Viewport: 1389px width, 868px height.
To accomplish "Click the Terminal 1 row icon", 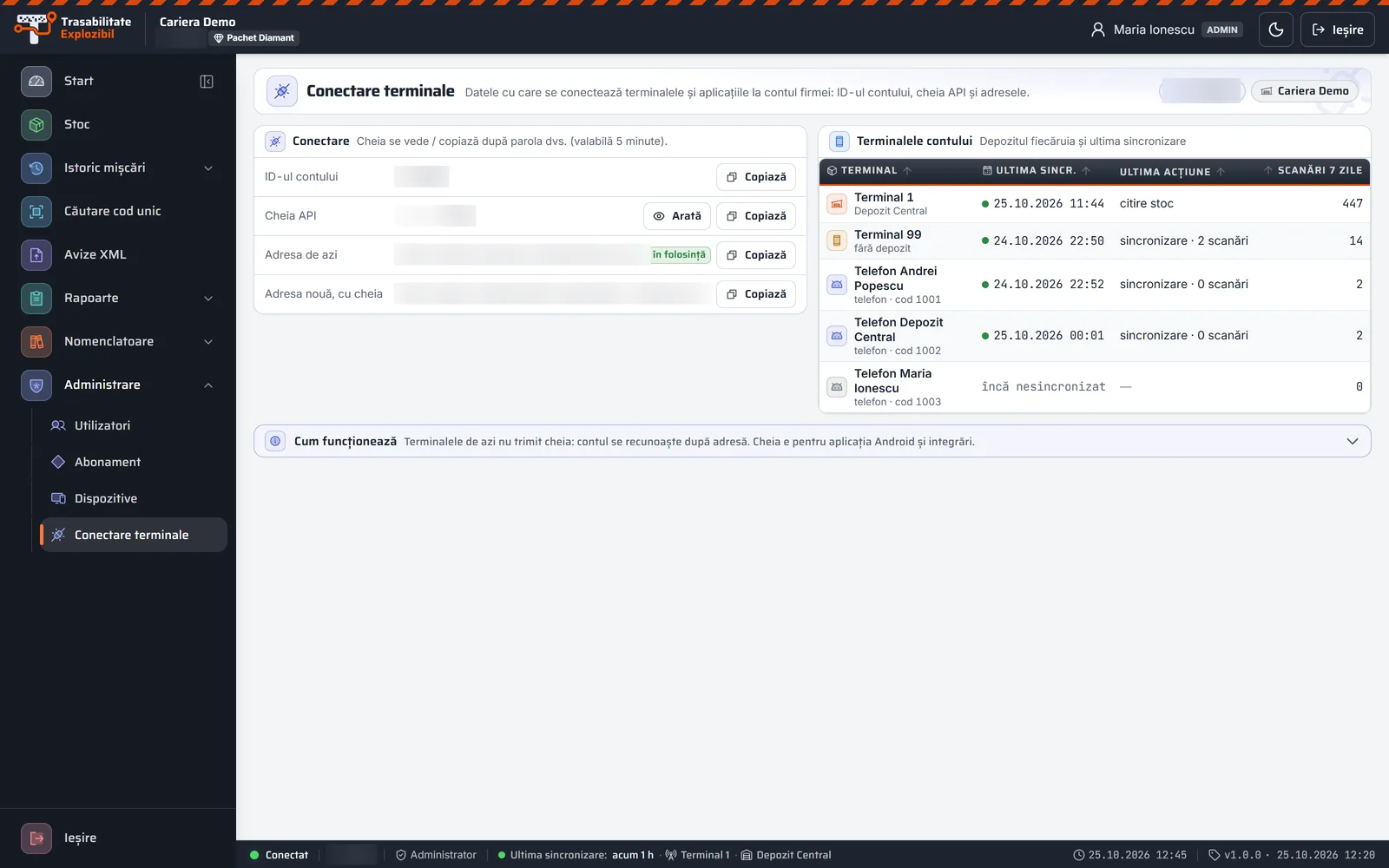I will click(x=837, y=204).
